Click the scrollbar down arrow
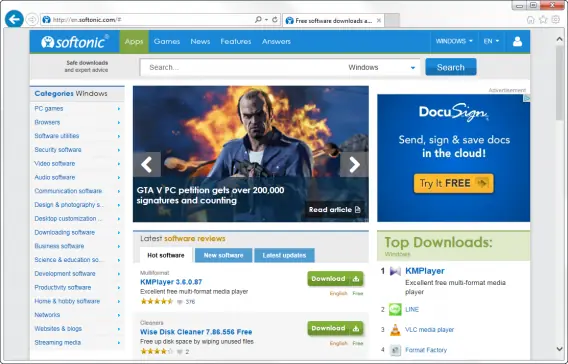The width and height of the screenshot is (568, 364). coord(559,349)
